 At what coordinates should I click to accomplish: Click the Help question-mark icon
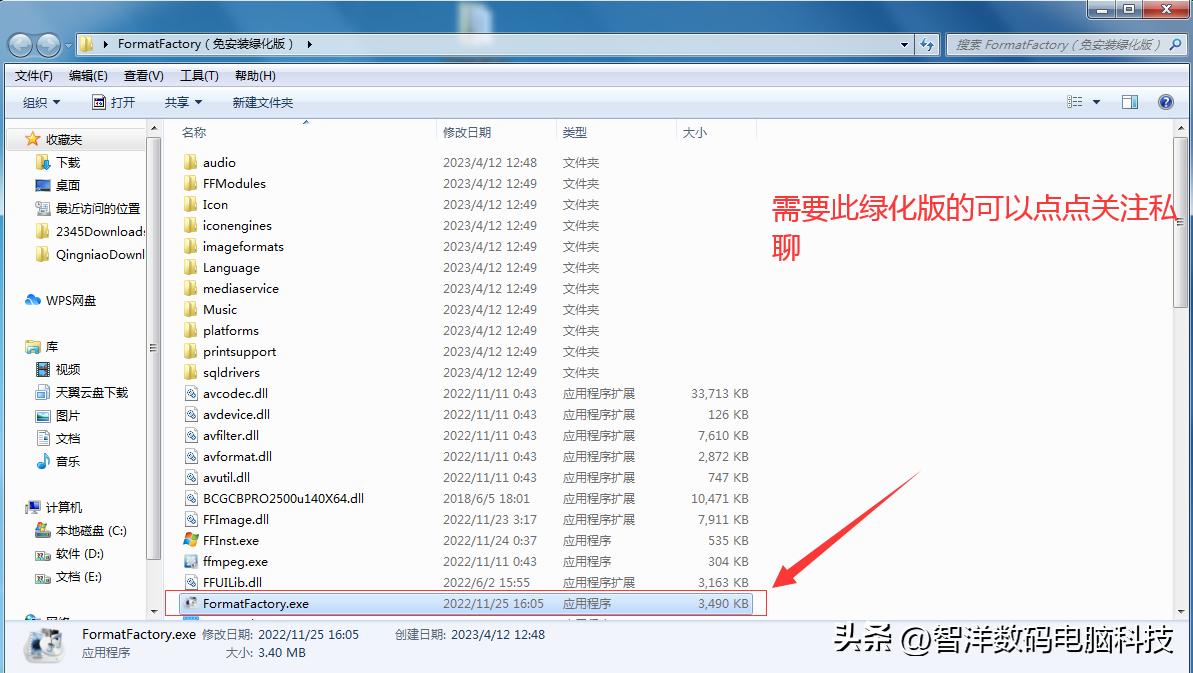(x=1166, y=101)
